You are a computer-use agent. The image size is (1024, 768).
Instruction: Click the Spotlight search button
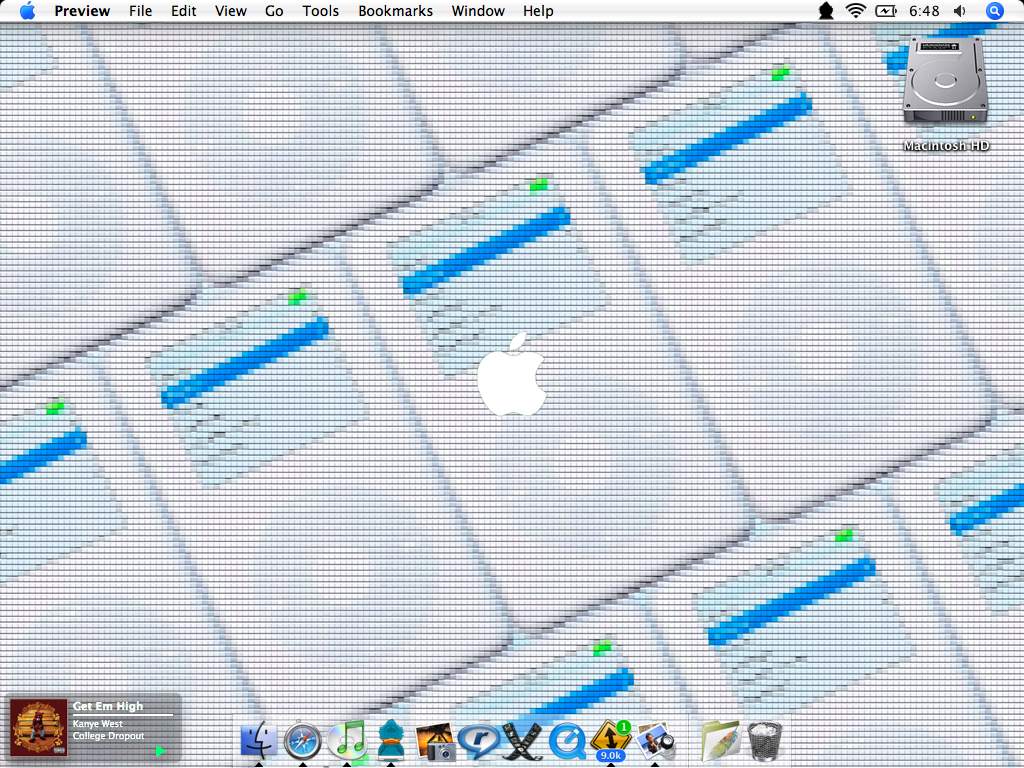click(994, 11)
